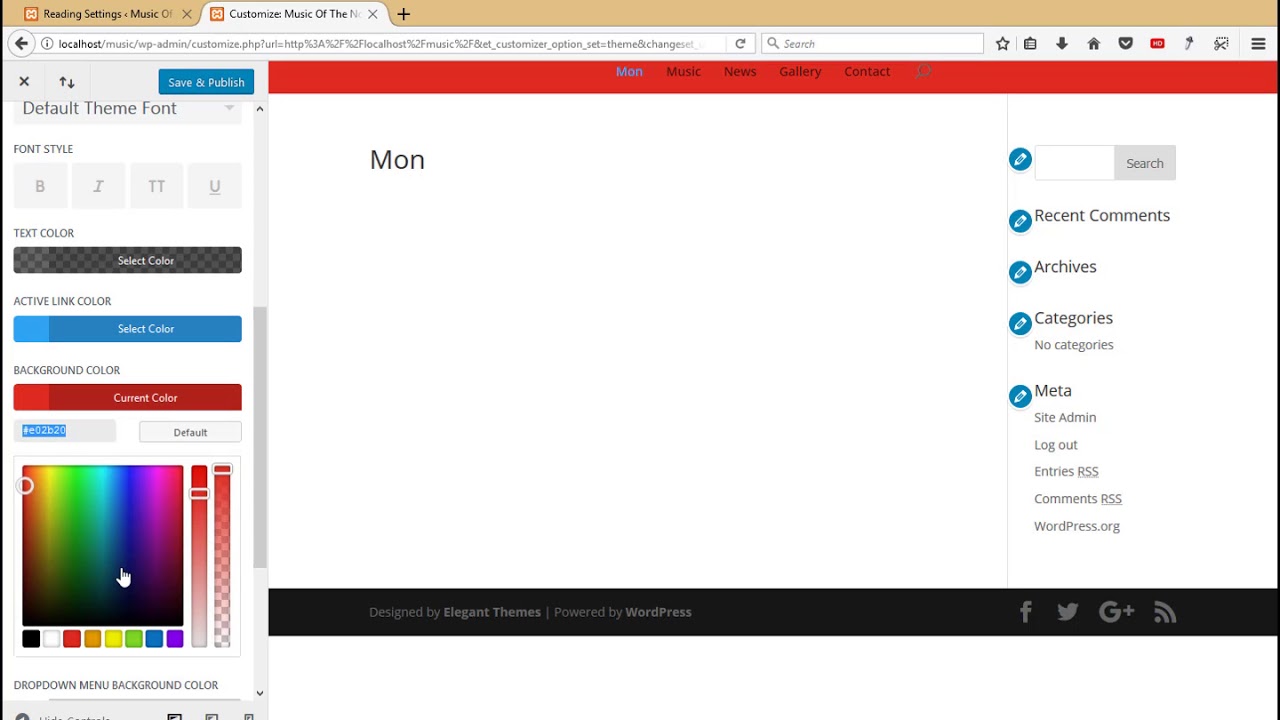Click the search magnifier in red header
The width and height of the screenshot is (1280, 720).
923,71
